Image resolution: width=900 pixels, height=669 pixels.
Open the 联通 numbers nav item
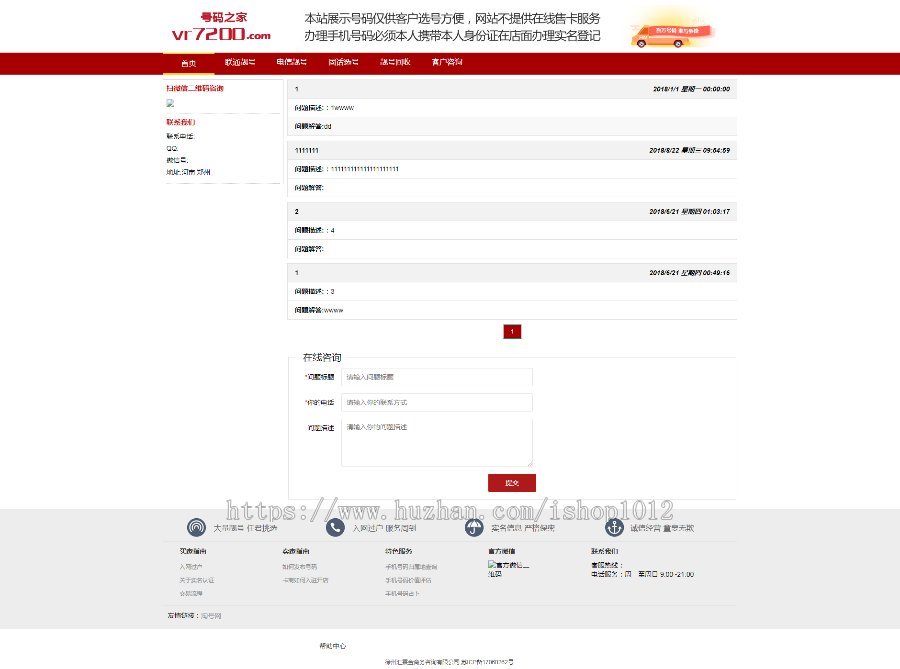[240, 62]
